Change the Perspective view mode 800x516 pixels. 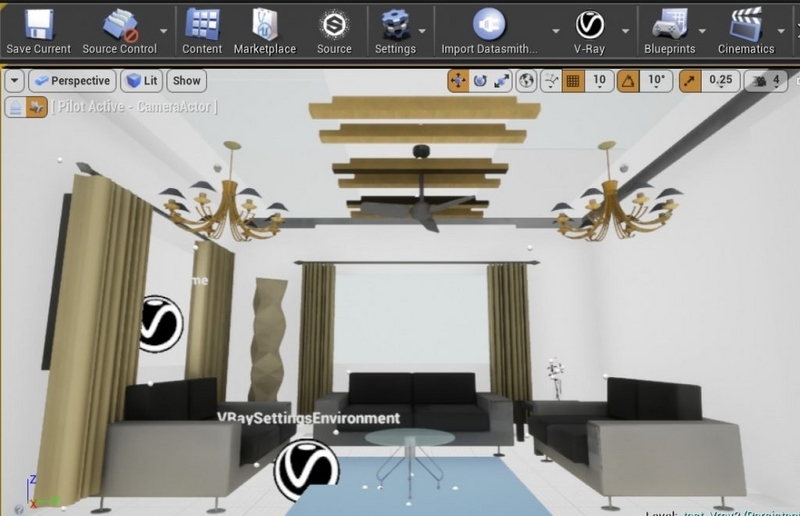[x=72, y=81]
